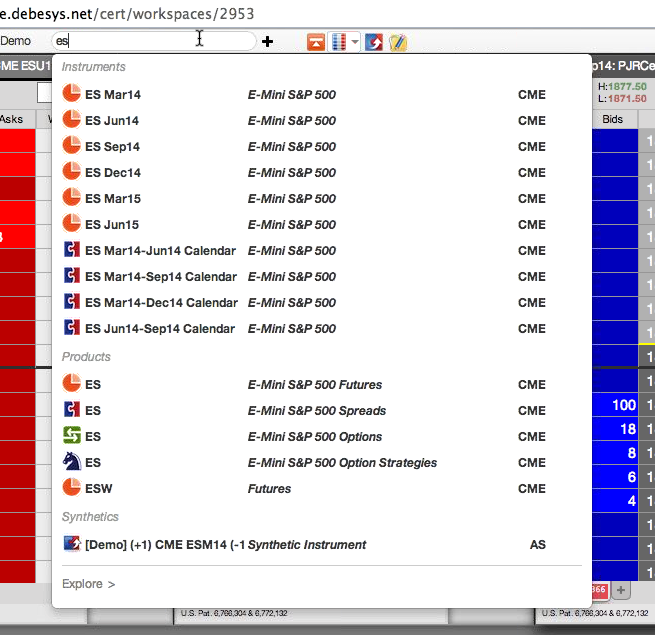Image resolution: width=655 pixels, height=635 pixels.
Task: Click futures icon for ES Dec14
Action: point(71,171)
